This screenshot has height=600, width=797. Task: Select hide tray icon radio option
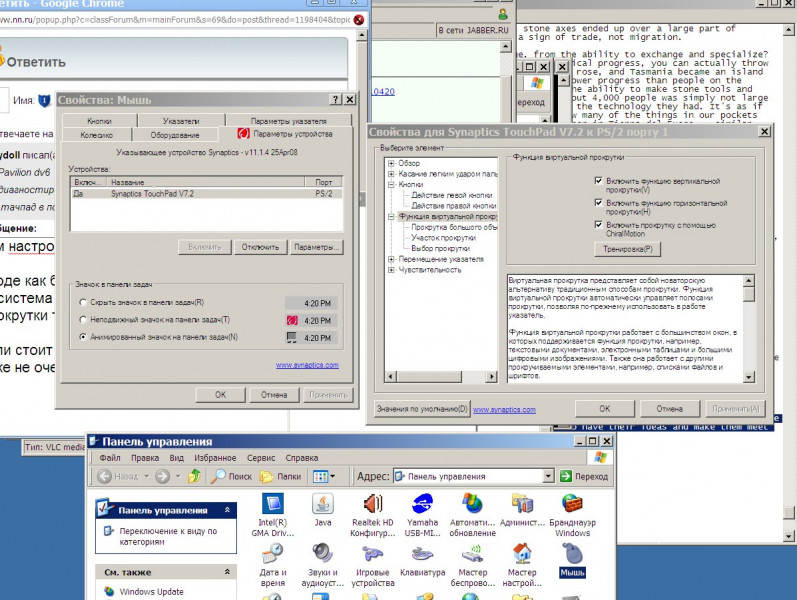coord(83,302)
